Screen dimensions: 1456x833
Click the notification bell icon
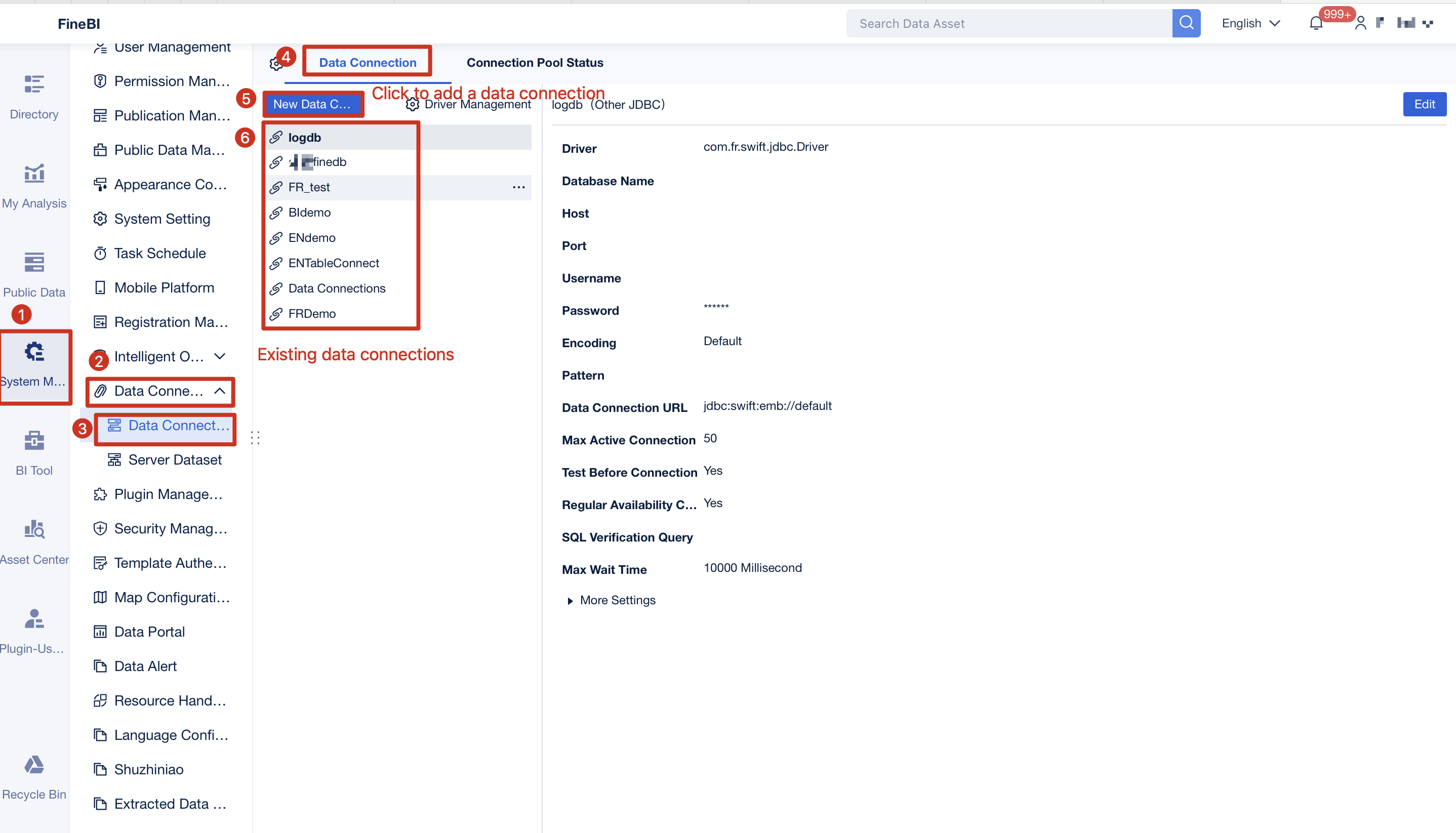point(1316,23)
